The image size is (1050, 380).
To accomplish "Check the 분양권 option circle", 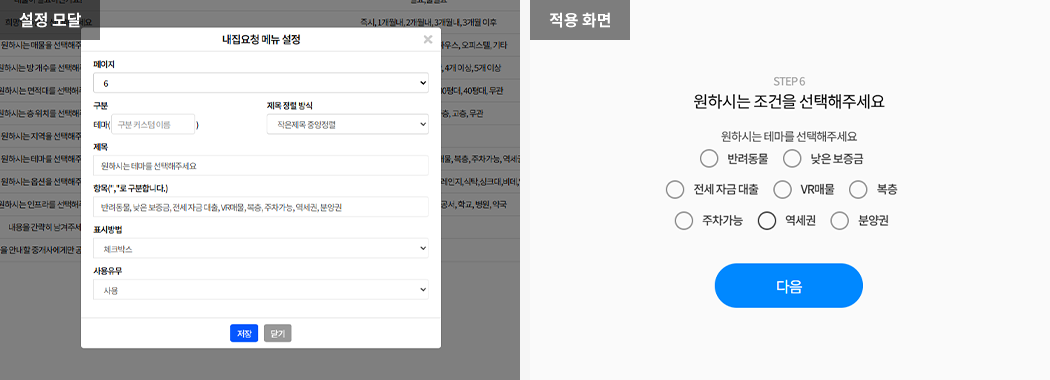I will (x=840, y=220).
